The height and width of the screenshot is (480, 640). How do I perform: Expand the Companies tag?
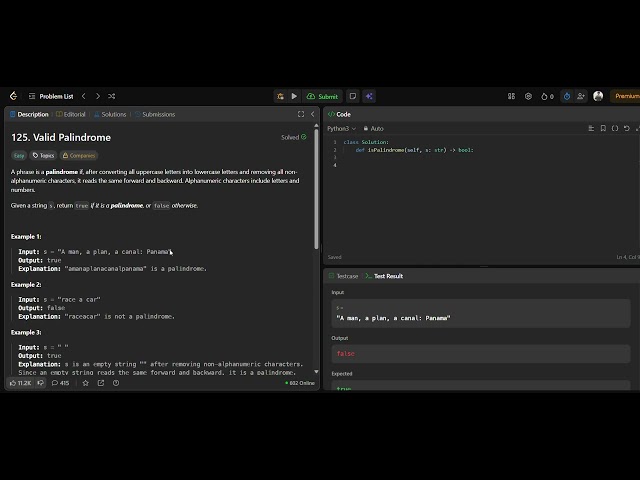pos(79,156)
